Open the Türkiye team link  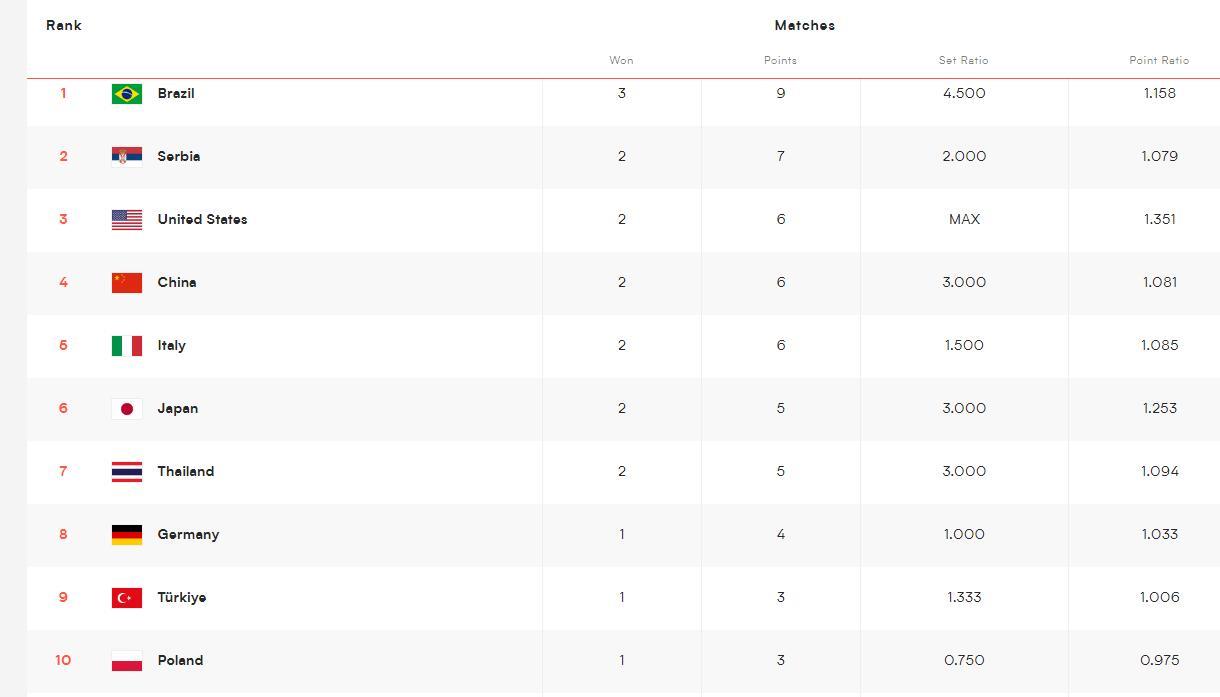pos(182,597)
